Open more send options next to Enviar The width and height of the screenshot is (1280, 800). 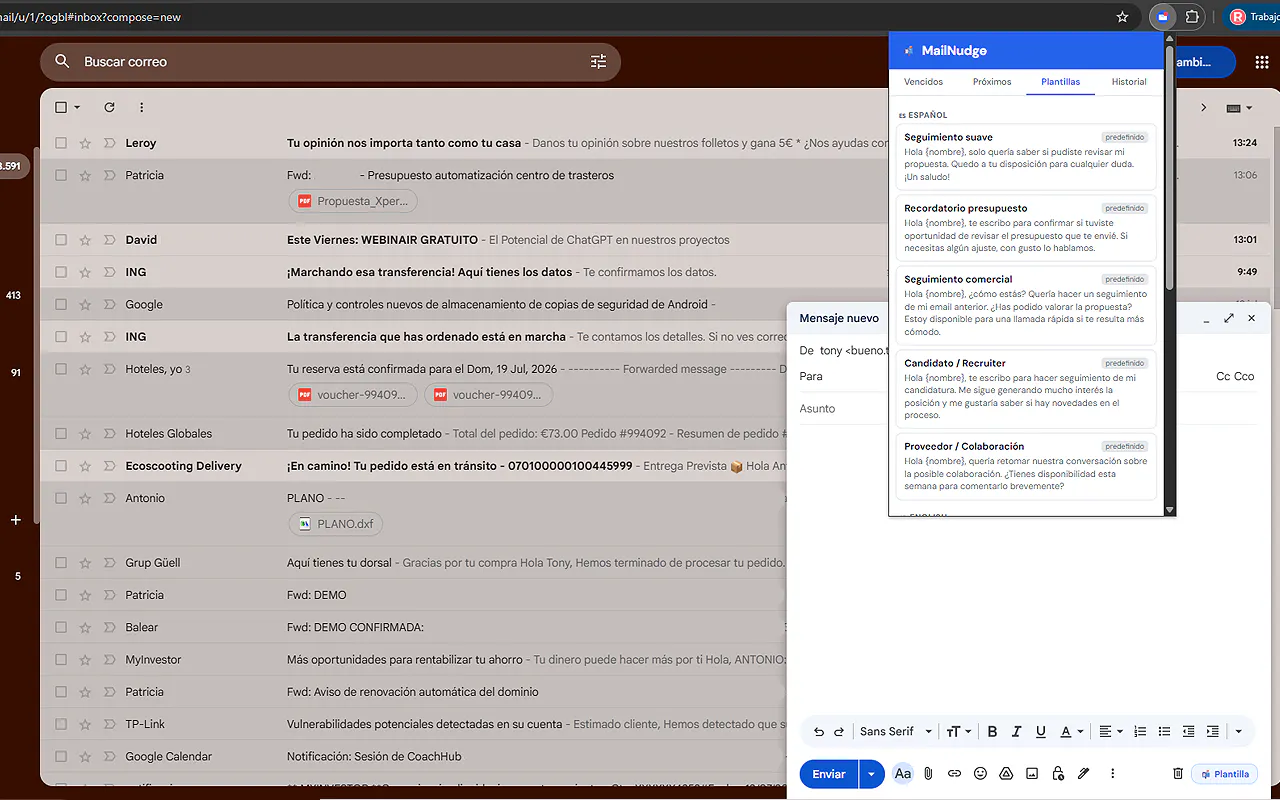point(872,774)
